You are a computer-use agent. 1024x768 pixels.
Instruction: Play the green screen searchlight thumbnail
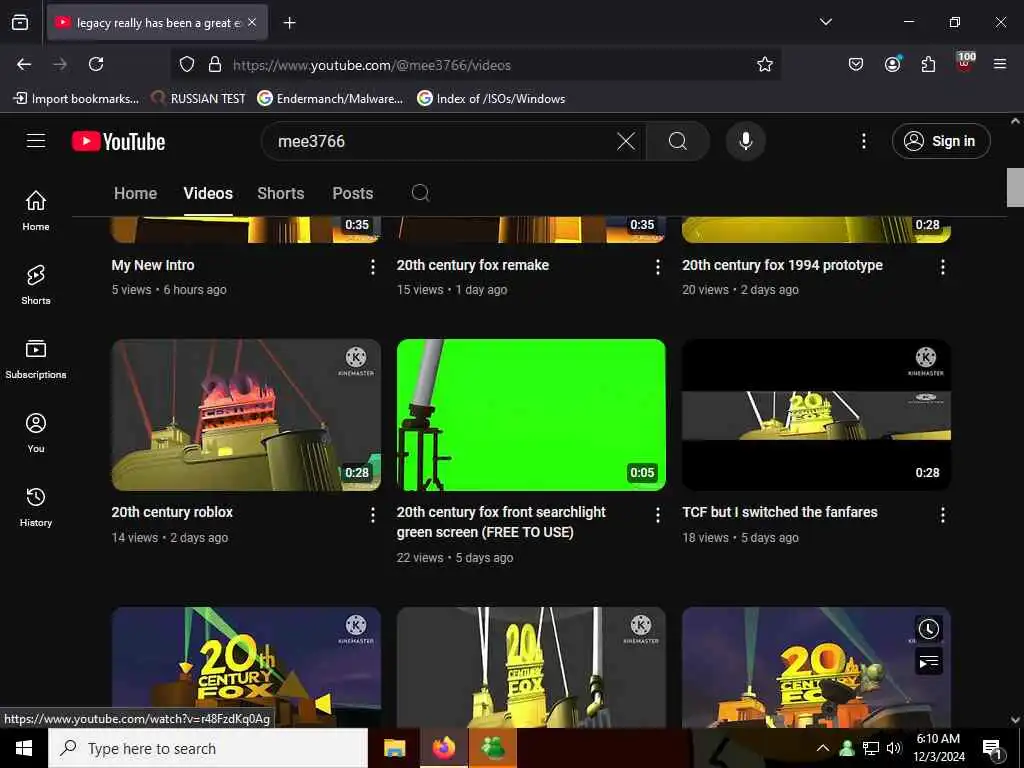(x=531, y=415)
